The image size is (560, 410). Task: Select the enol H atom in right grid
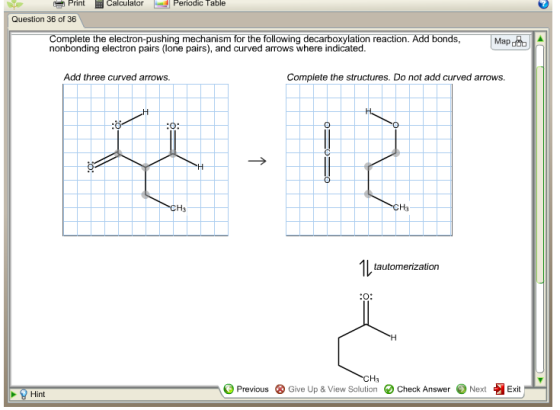368,111
